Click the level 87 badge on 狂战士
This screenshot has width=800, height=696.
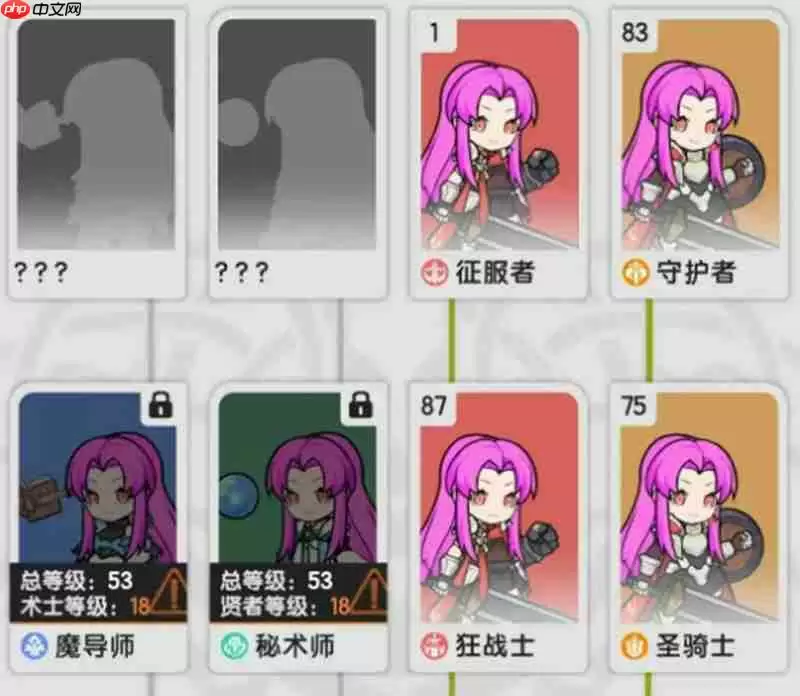434,406
